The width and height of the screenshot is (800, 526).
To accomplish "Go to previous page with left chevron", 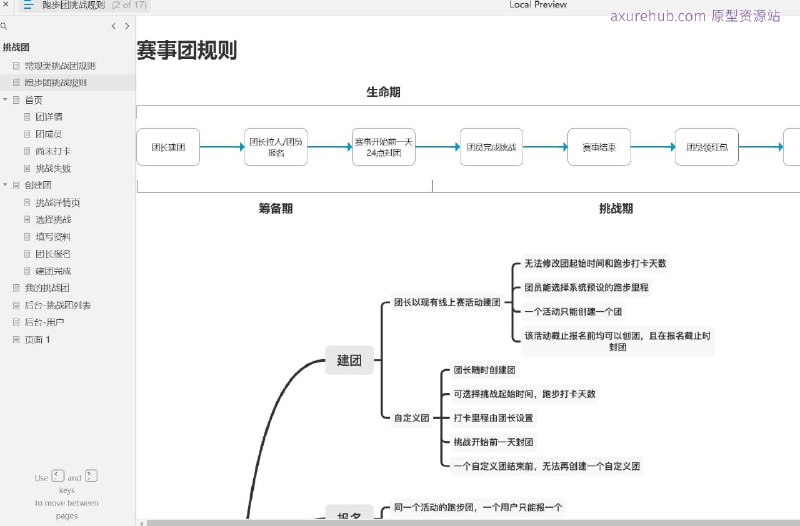I will 113,26.
